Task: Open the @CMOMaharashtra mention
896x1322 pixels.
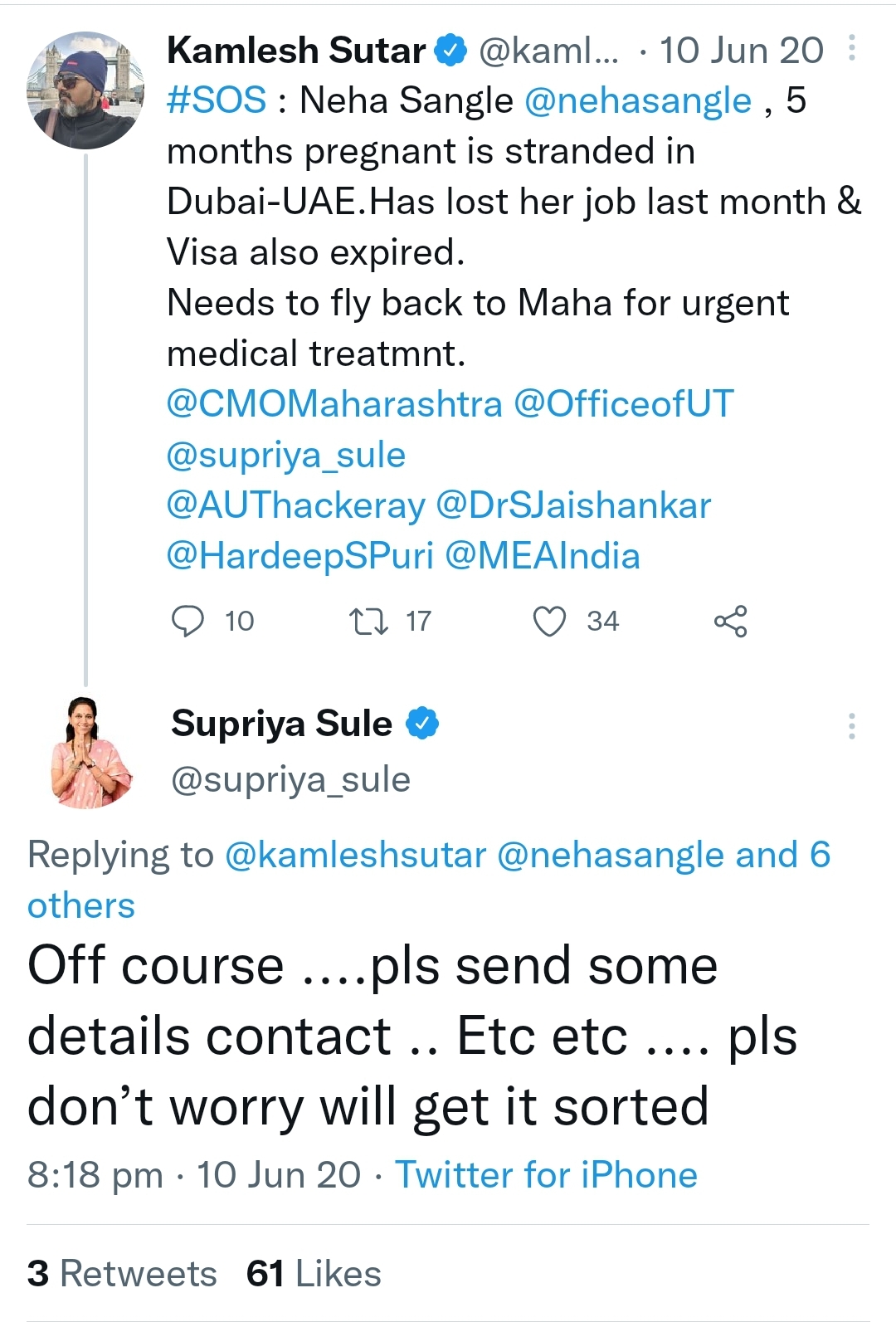Action: tap(334, 404)
